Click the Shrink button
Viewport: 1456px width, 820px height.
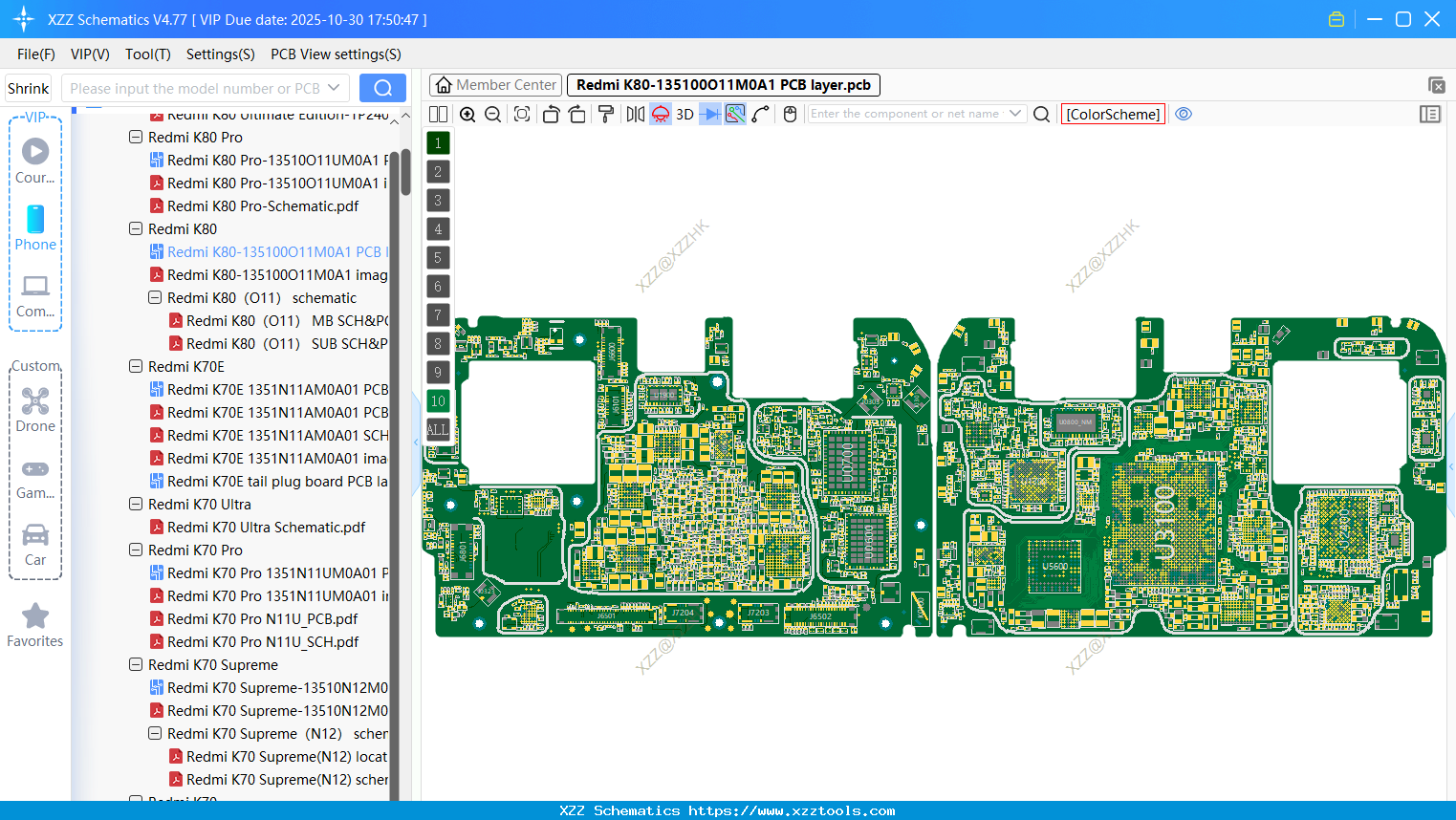click(27, 87)
